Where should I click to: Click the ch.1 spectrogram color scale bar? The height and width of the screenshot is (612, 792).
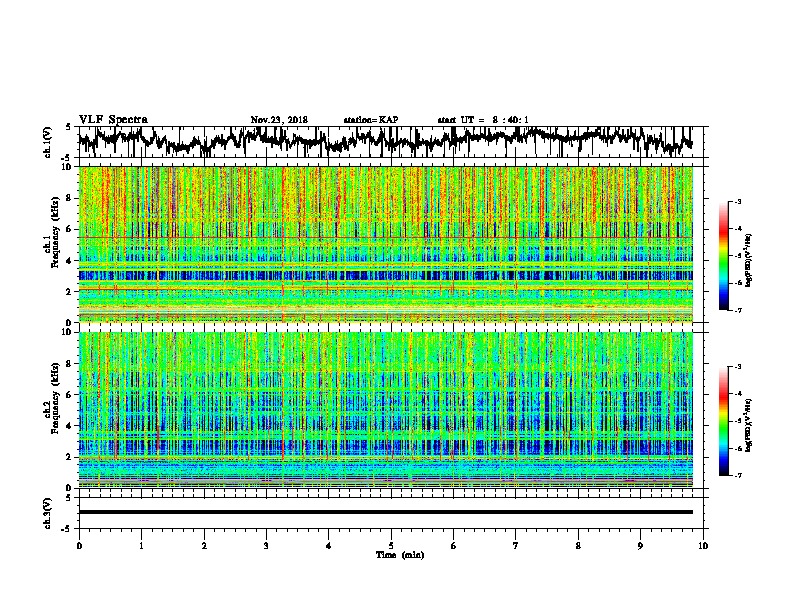coord(723,256)
